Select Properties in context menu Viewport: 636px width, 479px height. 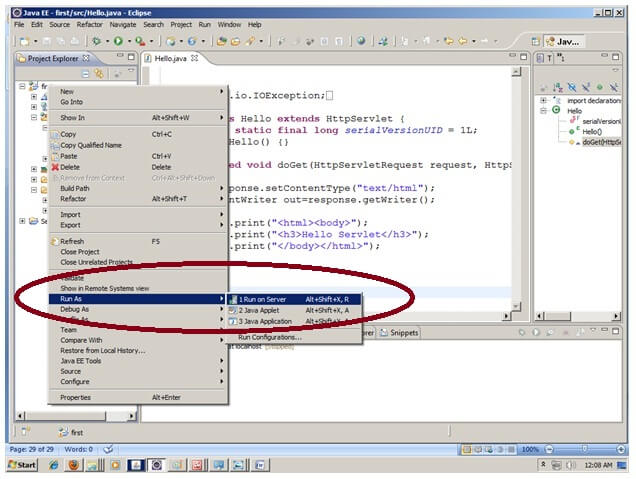click(x=138, y=397)
